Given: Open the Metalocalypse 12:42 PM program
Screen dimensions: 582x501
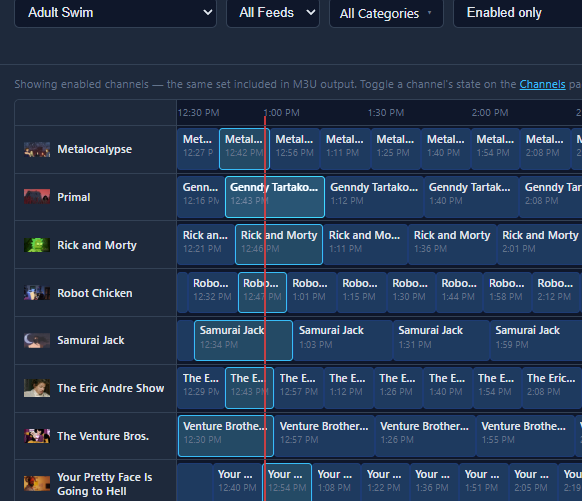Looking at the screenshot, I should tap(244, 149).
